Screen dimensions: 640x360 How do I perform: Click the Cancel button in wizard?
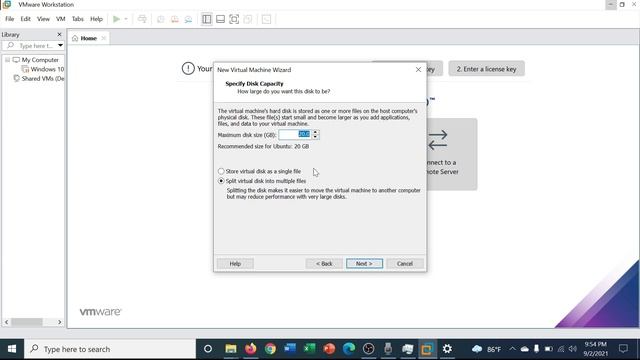click(405, 264)
